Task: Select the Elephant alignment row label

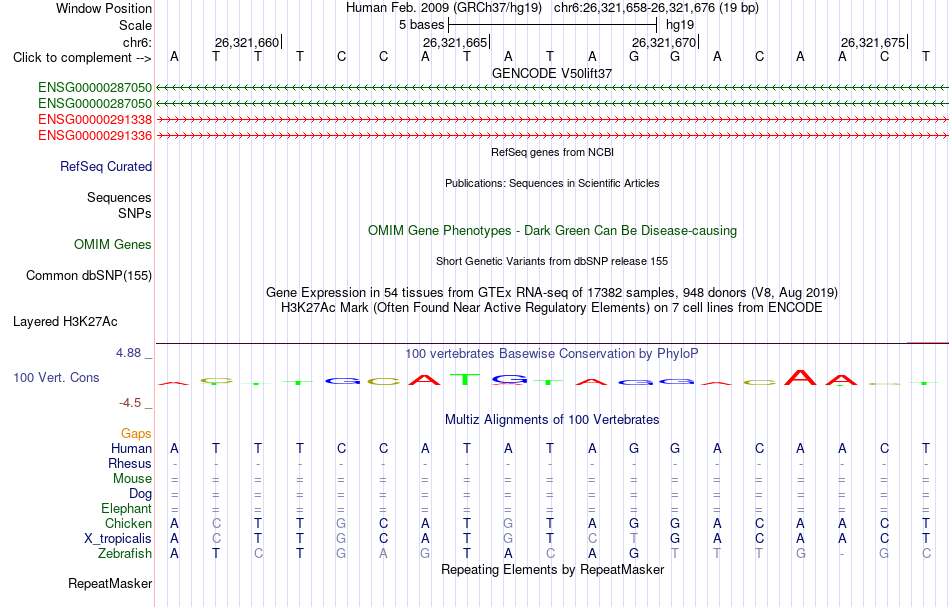Action: click(127, 508)
